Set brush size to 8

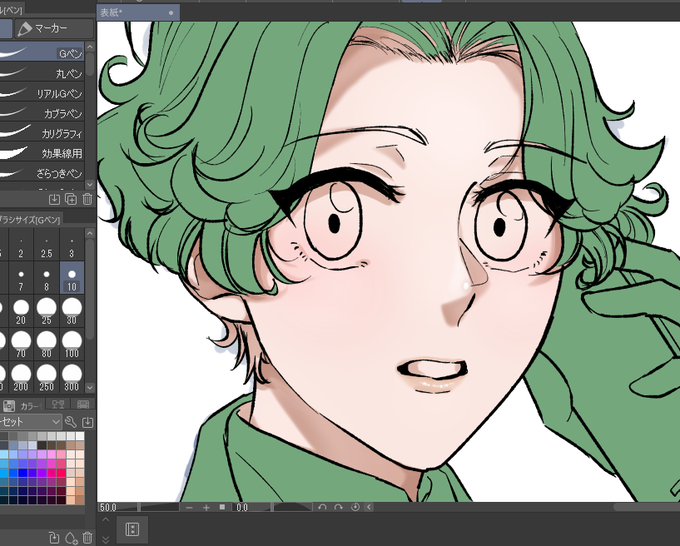pyautogui.click(x=46, y=278)
